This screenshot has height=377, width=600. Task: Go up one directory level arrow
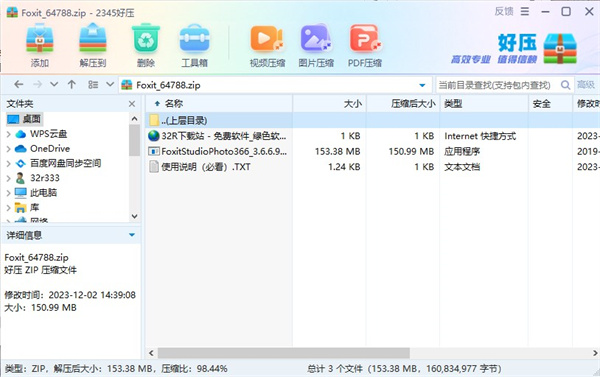click(x=72, y=85)
